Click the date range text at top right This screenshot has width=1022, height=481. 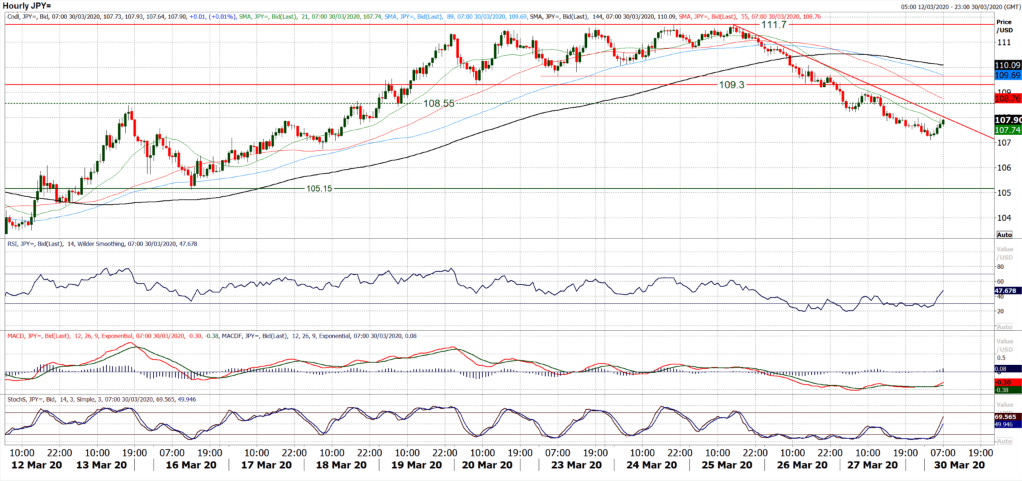(952, 6)
